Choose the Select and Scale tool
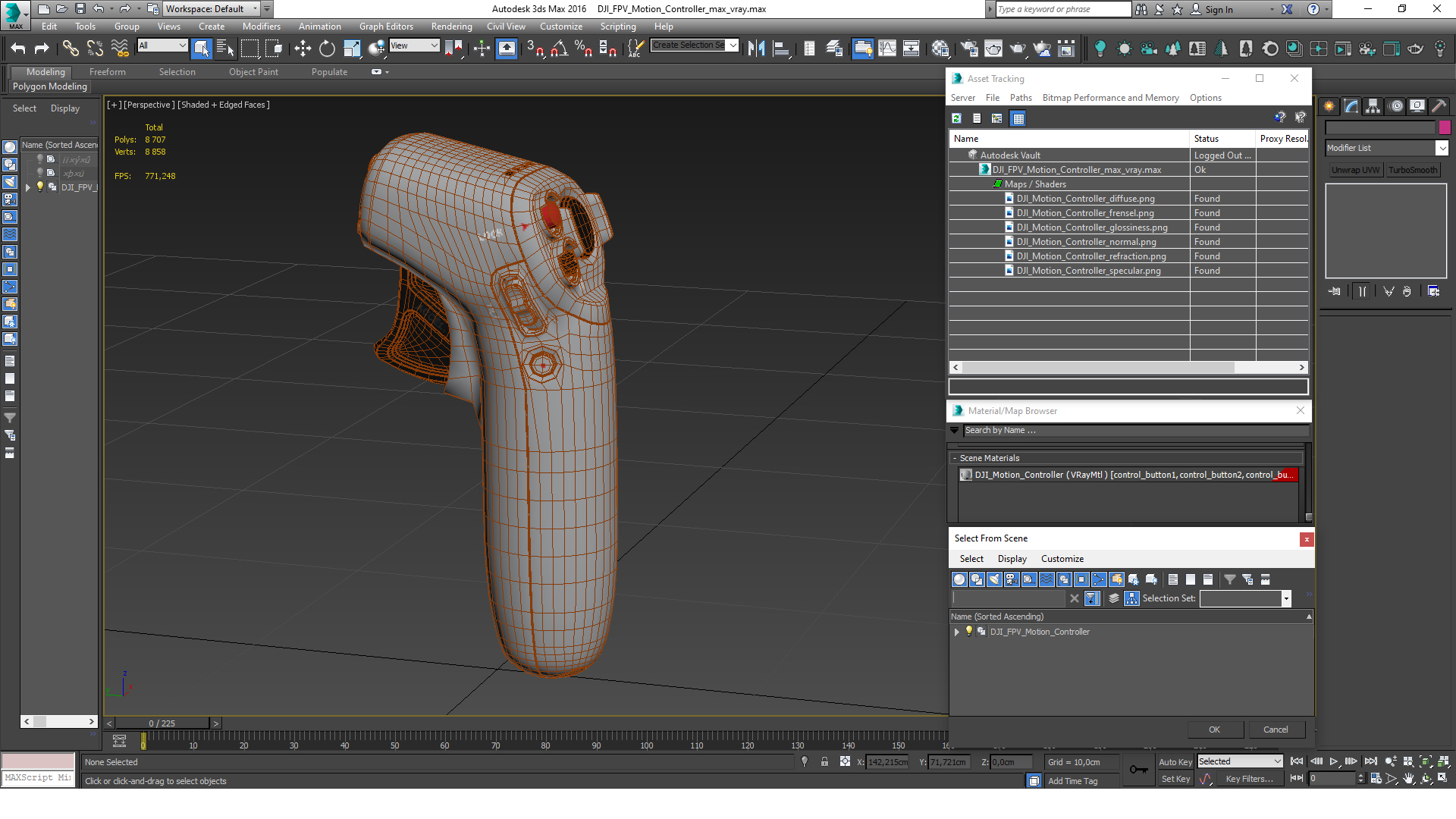 pyautogui.click(x=351, y=49)
